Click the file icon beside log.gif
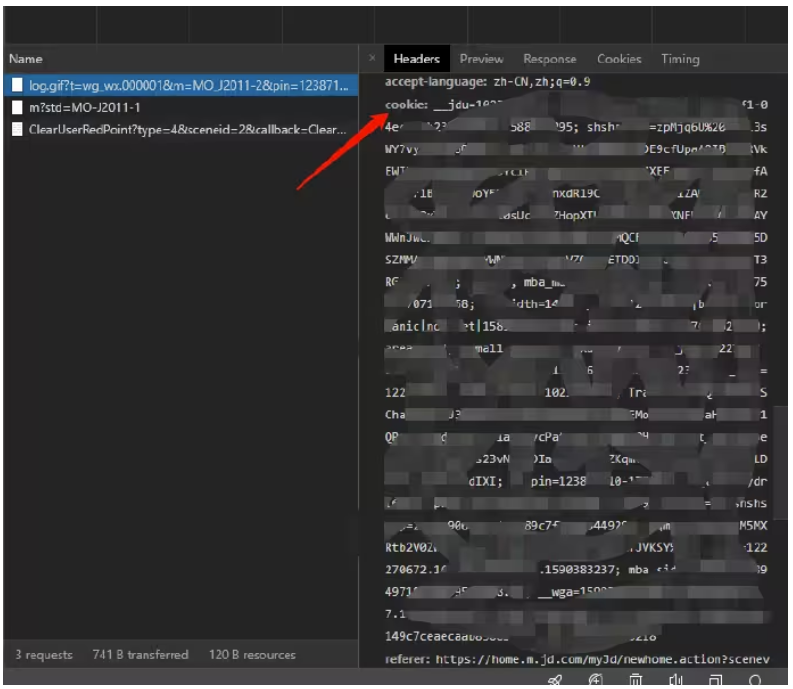The height and width of the screenshot is (689, 793). [x=17, y=85]
